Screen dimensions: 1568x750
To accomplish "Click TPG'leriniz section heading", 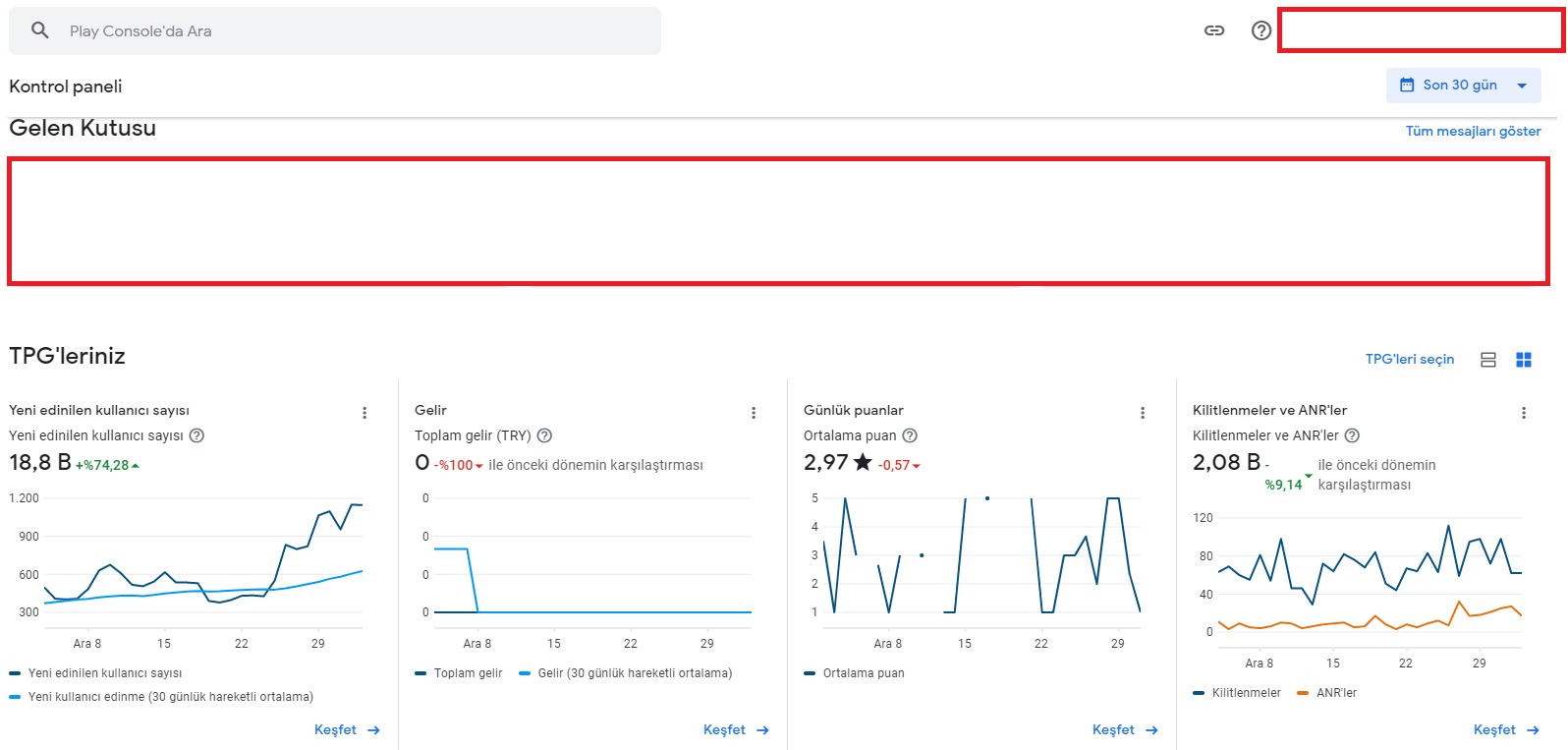I will coord(68,356).
